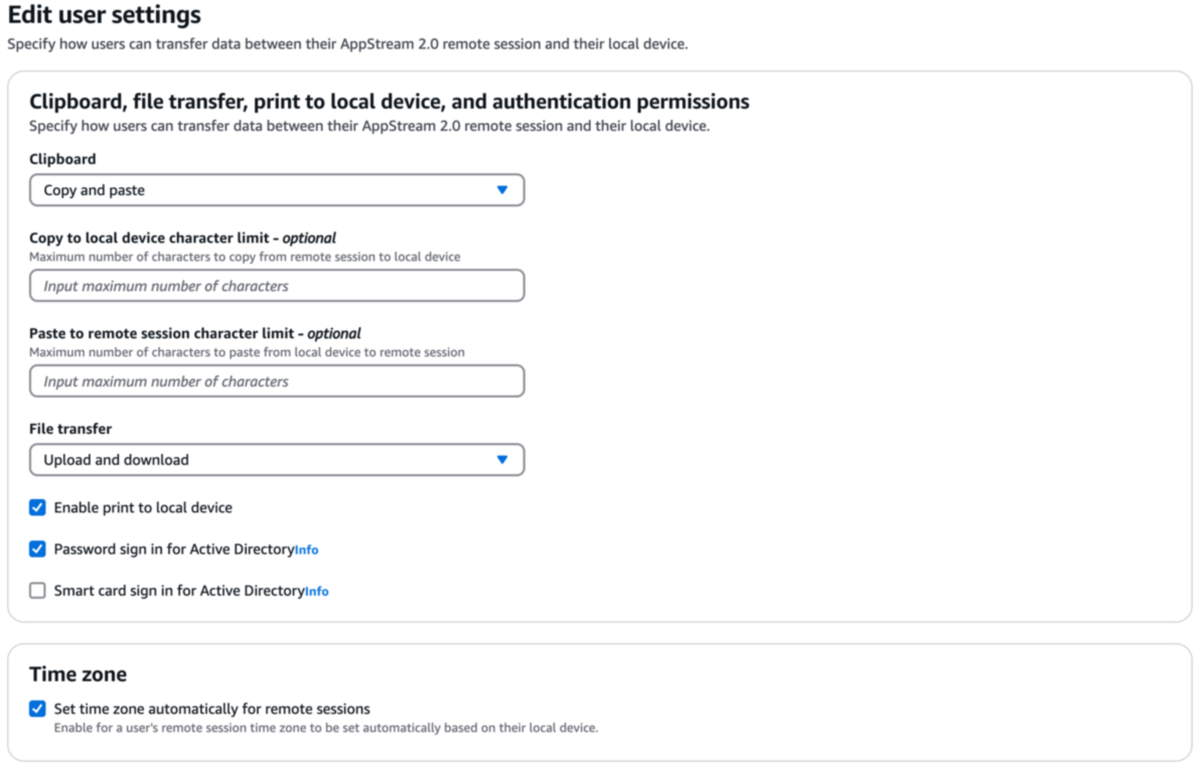Uncheck Password sign in for Active Directory
Screen dimensions: 1200x773
(x=38, y=549)
